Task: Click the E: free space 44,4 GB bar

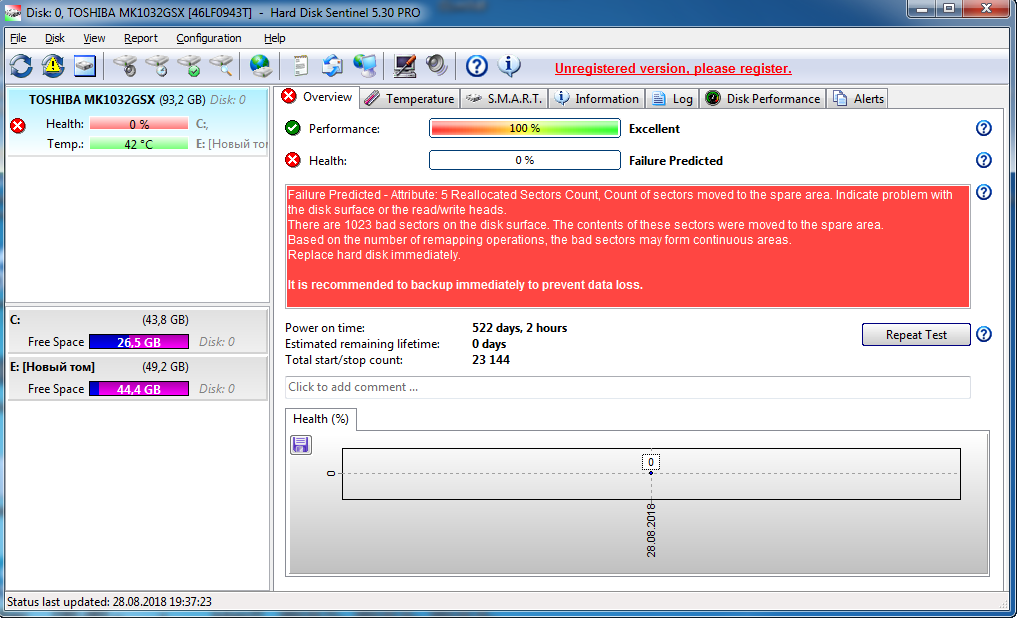Action: pyautogui.click(x=139, y=389)
